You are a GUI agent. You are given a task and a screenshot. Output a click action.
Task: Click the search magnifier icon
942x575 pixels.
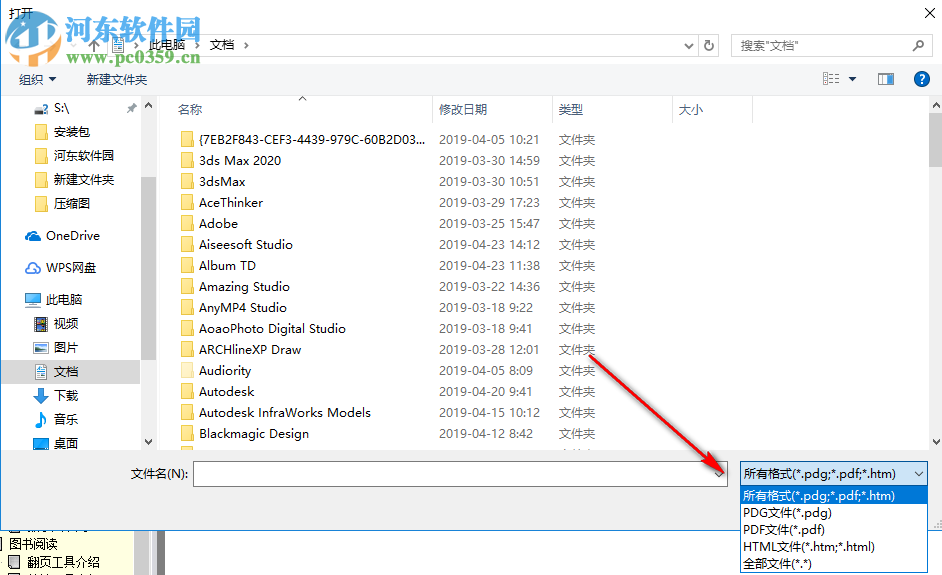click(918, 46)
